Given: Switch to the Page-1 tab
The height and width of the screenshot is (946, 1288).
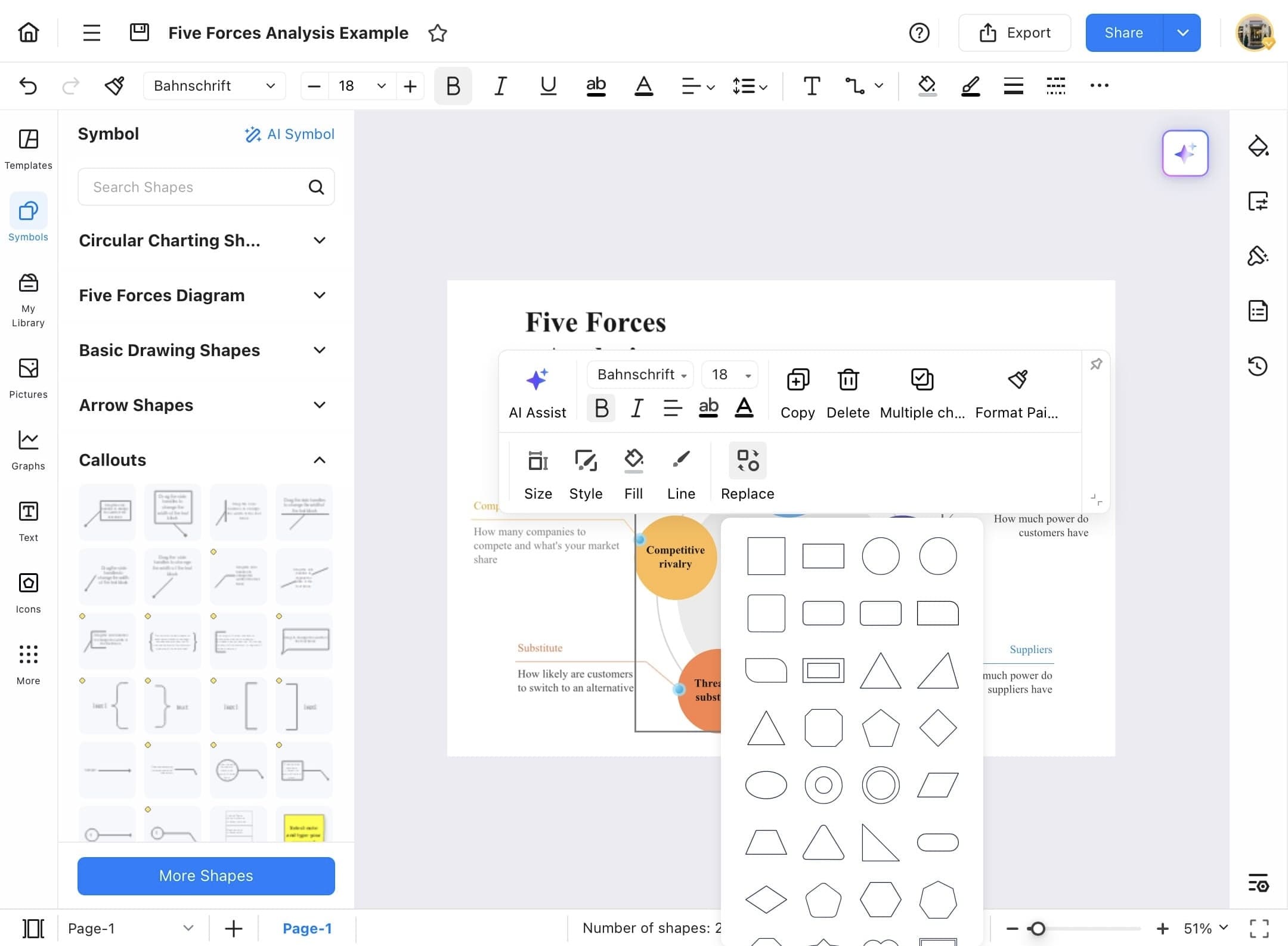Looking at the screenshot, I should (308, 928).
